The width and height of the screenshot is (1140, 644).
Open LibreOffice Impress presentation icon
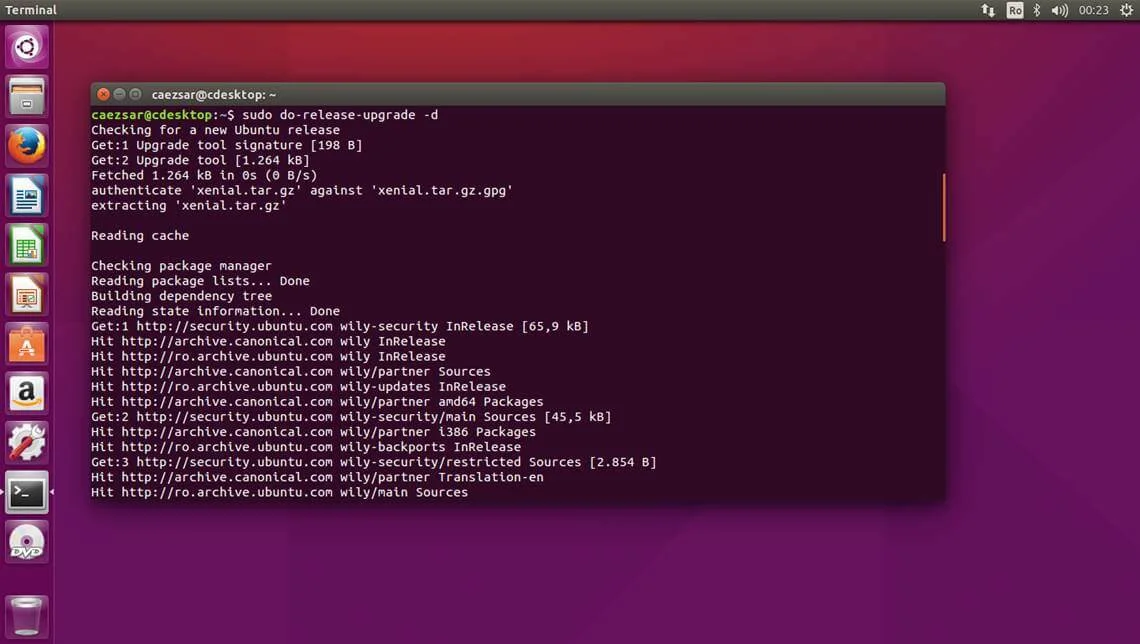click(27, 294)
